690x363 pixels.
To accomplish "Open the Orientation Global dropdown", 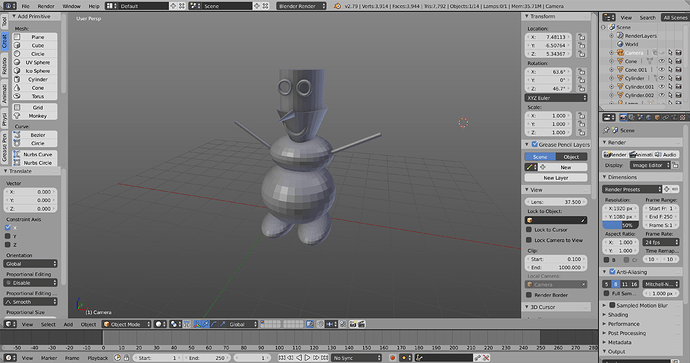I will tap(31, 264).
